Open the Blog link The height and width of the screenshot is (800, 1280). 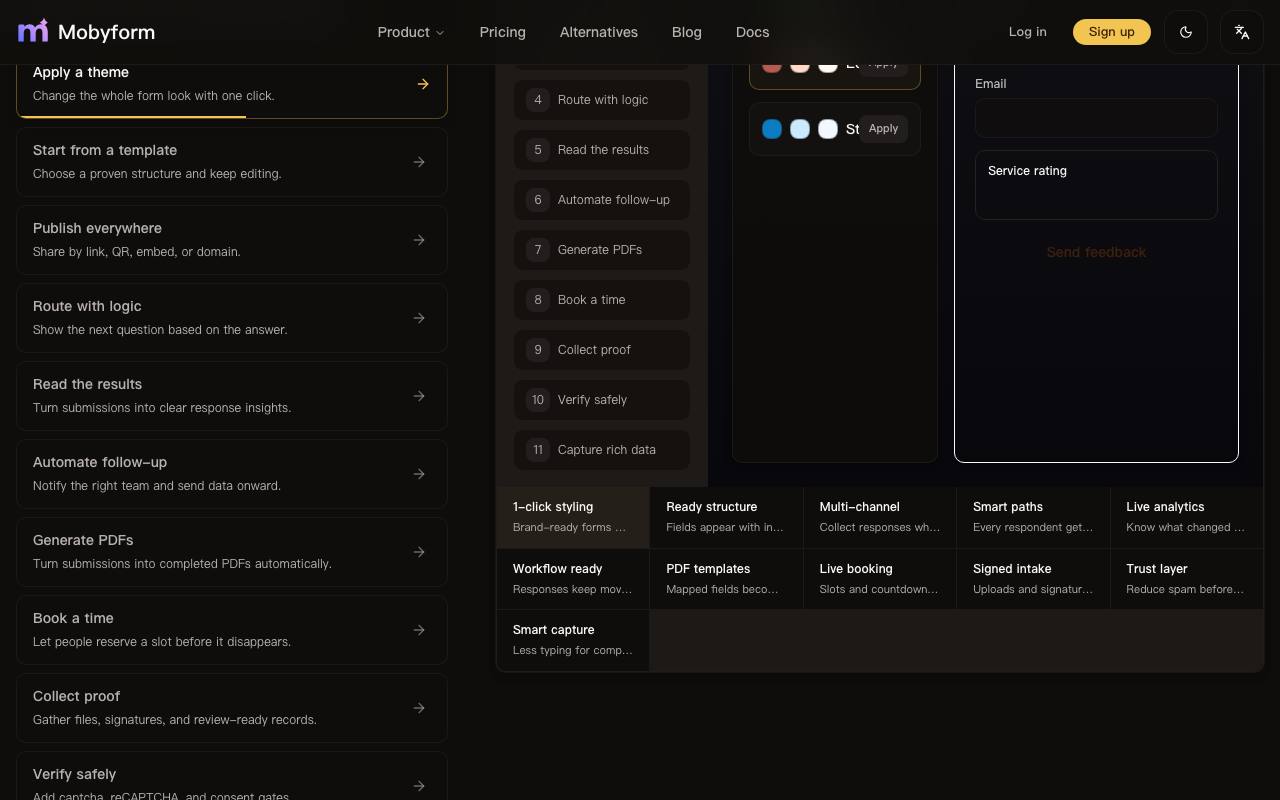click(687, 32)
